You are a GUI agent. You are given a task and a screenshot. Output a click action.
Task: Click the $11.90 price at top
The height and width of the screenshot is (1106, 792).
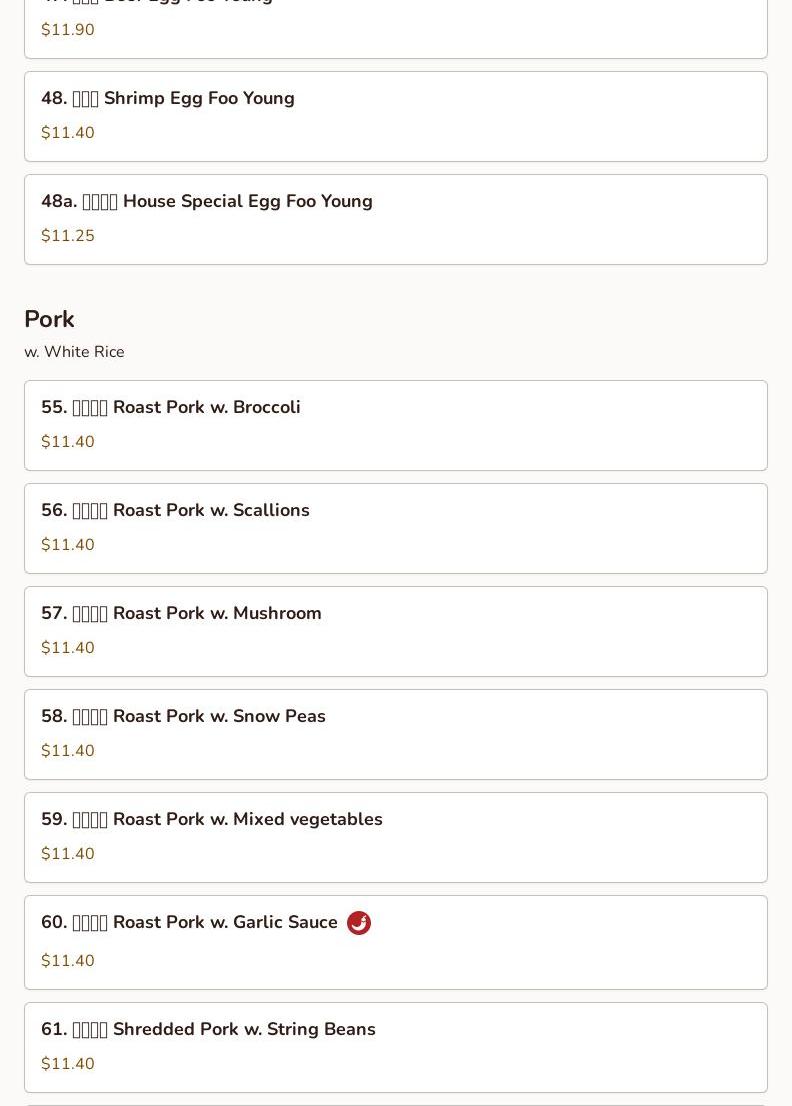[68, 30]
